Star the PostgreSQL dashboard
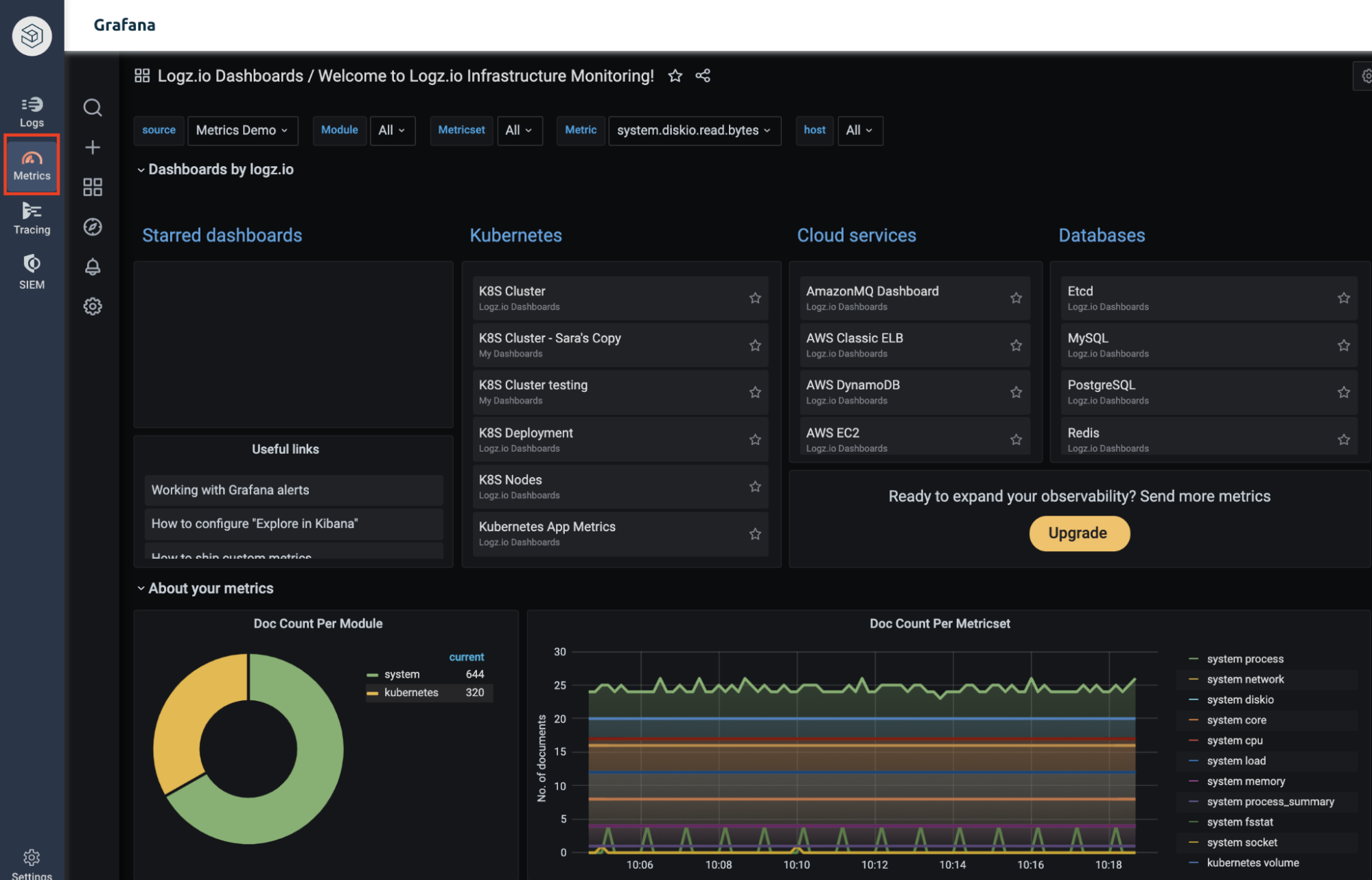The width and height of the screenshot is (1372, 880). click(x=1343, y=393)
